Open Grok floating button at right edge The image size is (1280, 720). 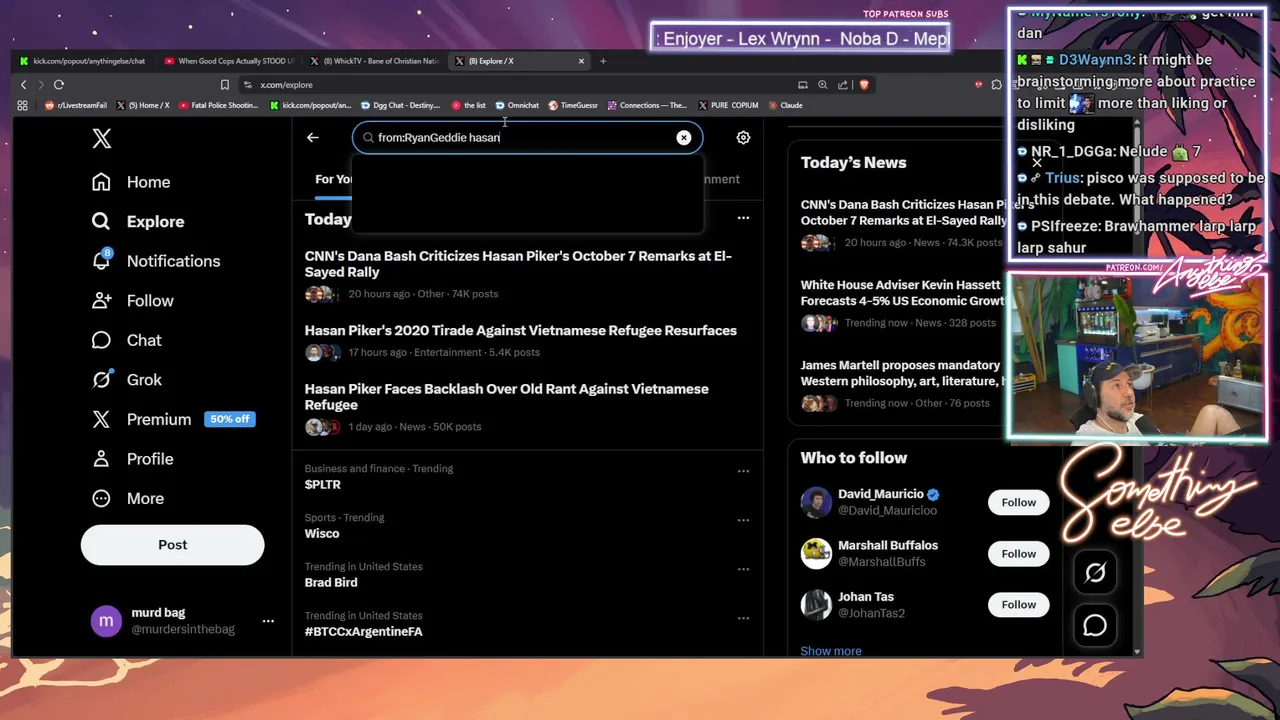[x=1095, y=573]
